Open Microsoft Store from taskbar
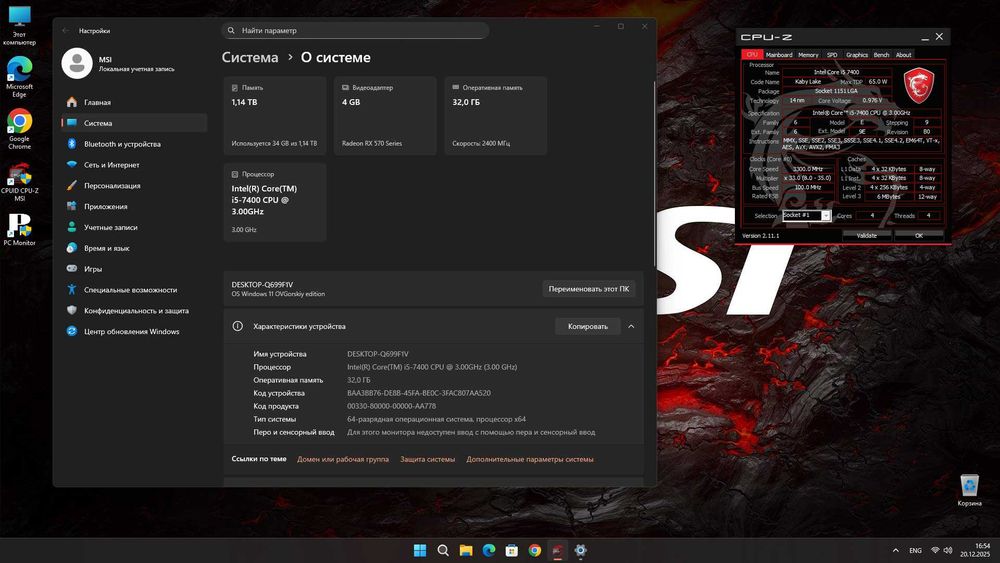The width and height of the screenshot is (1000, 563). (x=511, y=550)
